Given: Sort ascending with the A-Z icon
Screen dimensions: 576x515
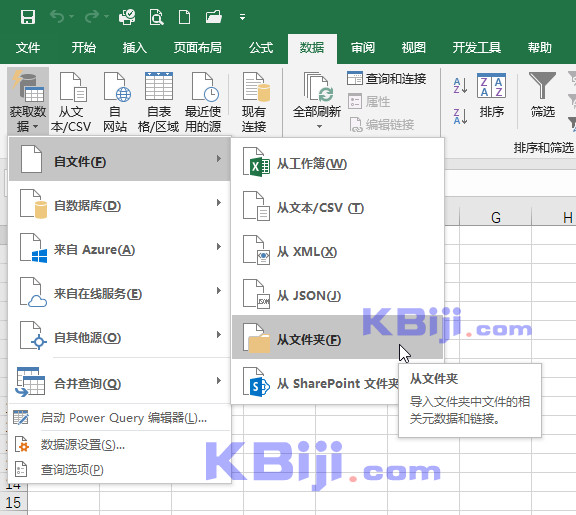Looking at the screenshot, I should (460, 86).
